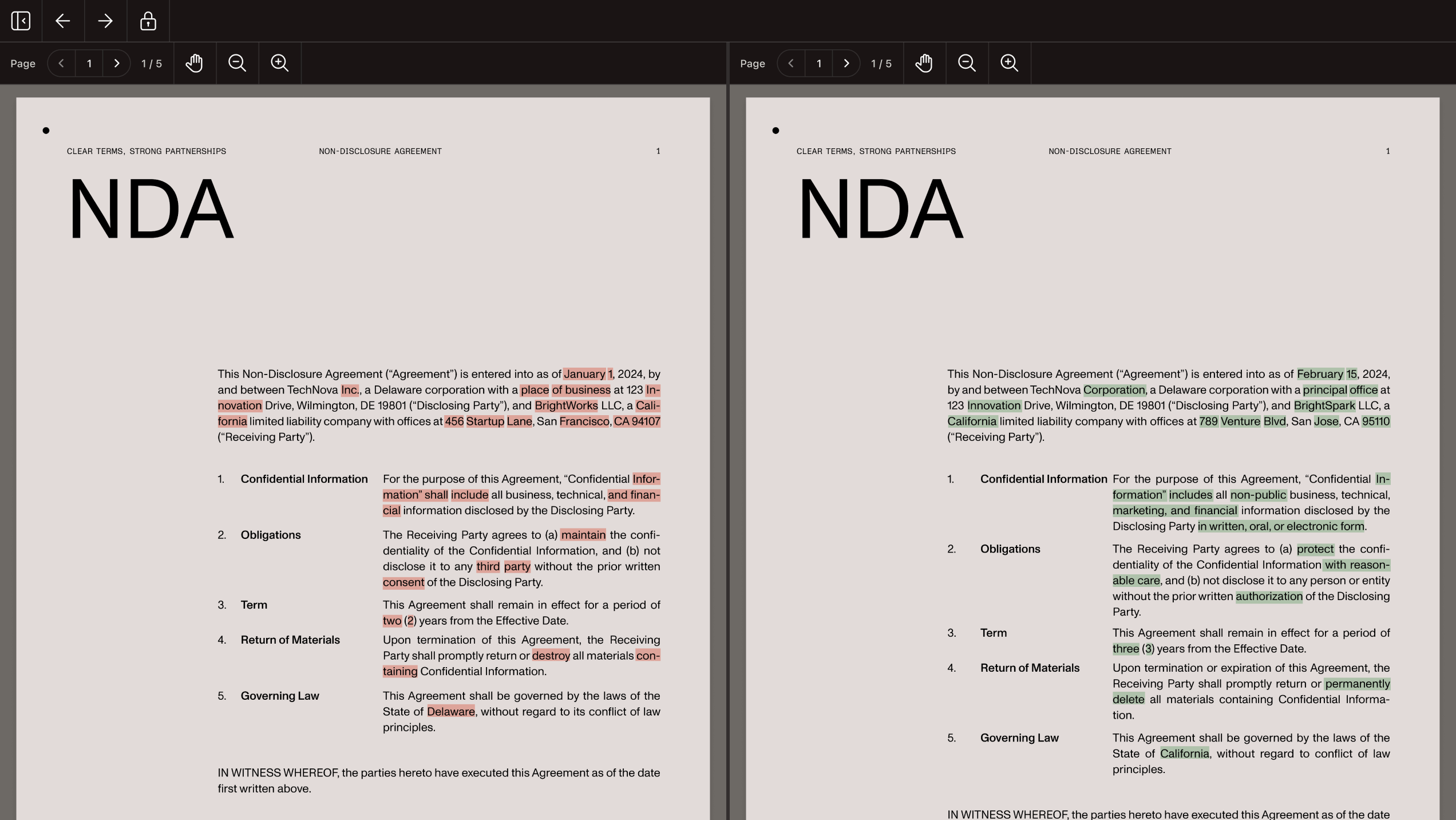This screenshot has height=820, width=1456.
Task: Select the hand pan tool in left viewer
Action: coord(194,63)
